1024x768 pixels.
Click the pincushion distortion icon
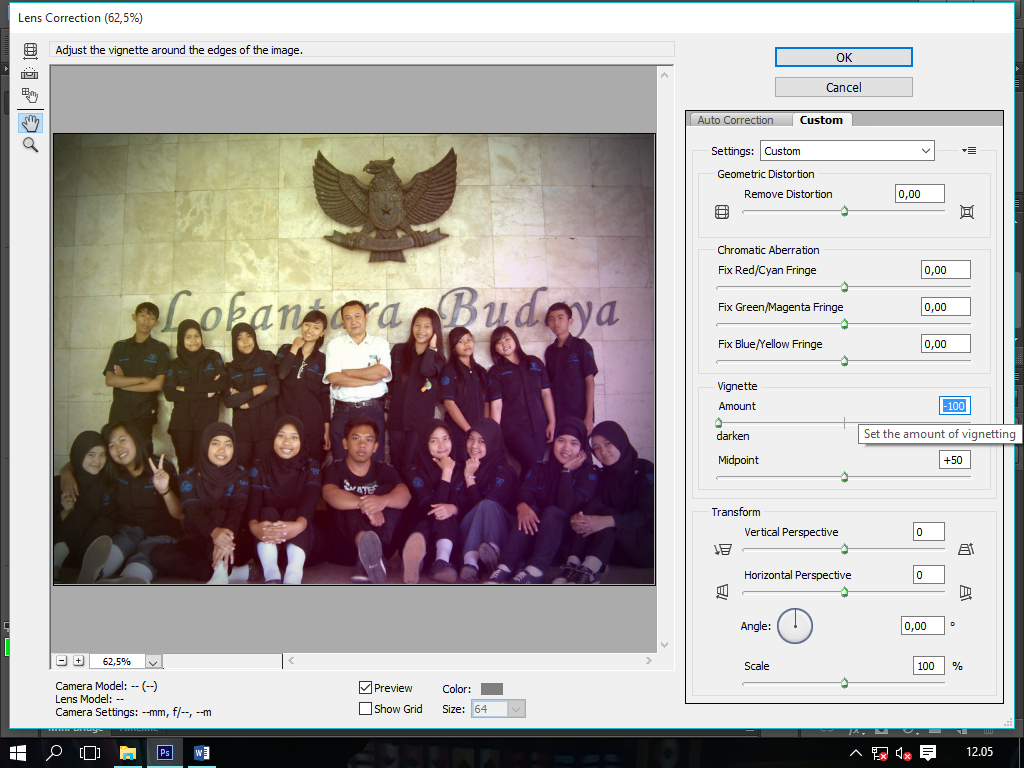tap(967, 212)
